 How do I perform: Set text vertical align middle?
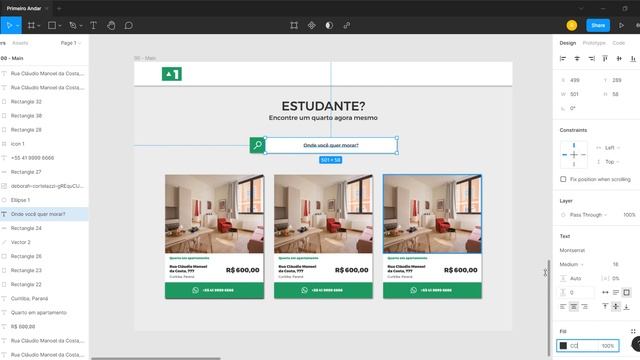click(x=616, y=306)
